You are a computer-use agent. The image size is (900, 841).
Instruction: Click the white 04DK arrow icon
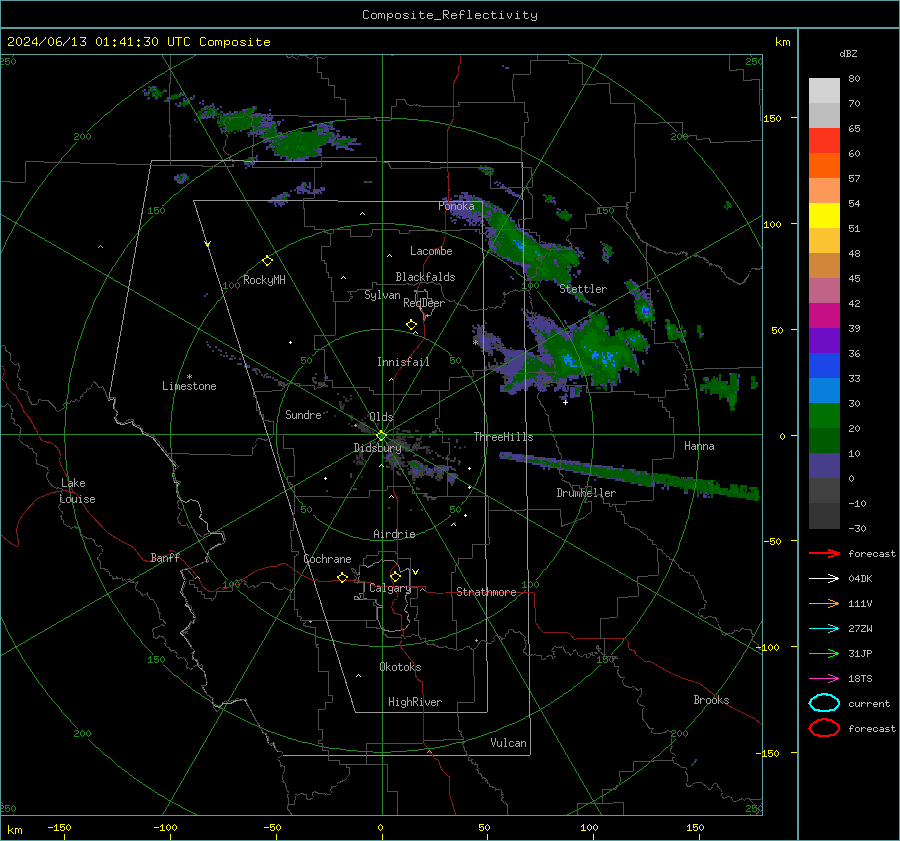point(824,578)
